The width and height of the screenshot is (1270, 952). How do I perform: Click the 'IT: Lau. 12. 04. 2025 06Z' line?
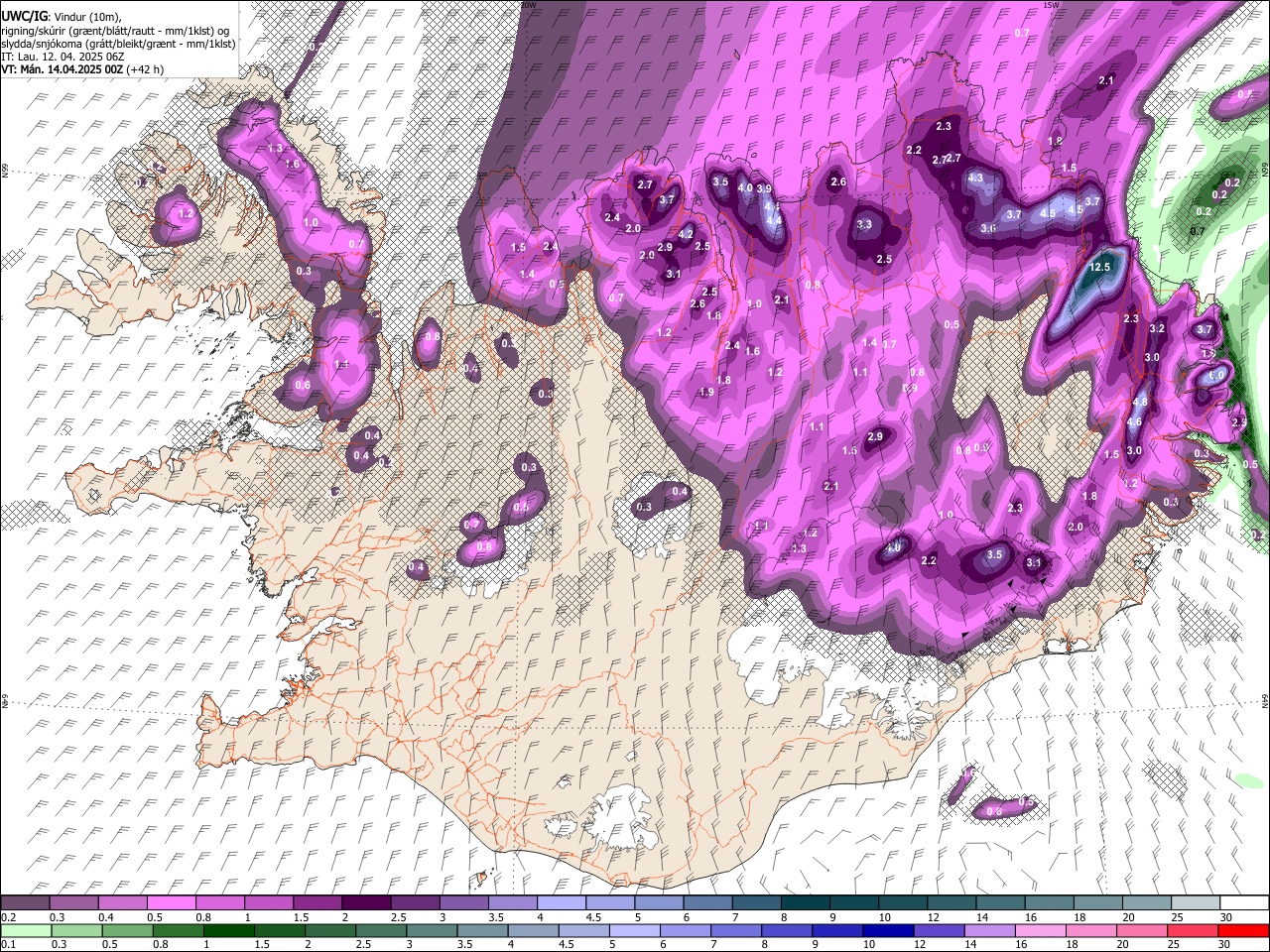coord(63,57)
